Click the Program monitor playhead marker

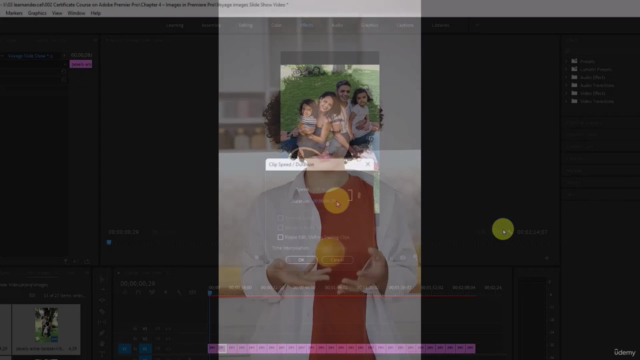click(x=109, y=242)
